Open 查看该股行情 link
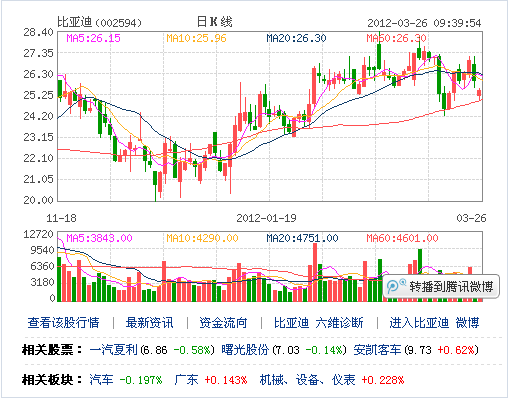Image resolution: width=509 pixels, height=399 pixels. tap(63, 323)
